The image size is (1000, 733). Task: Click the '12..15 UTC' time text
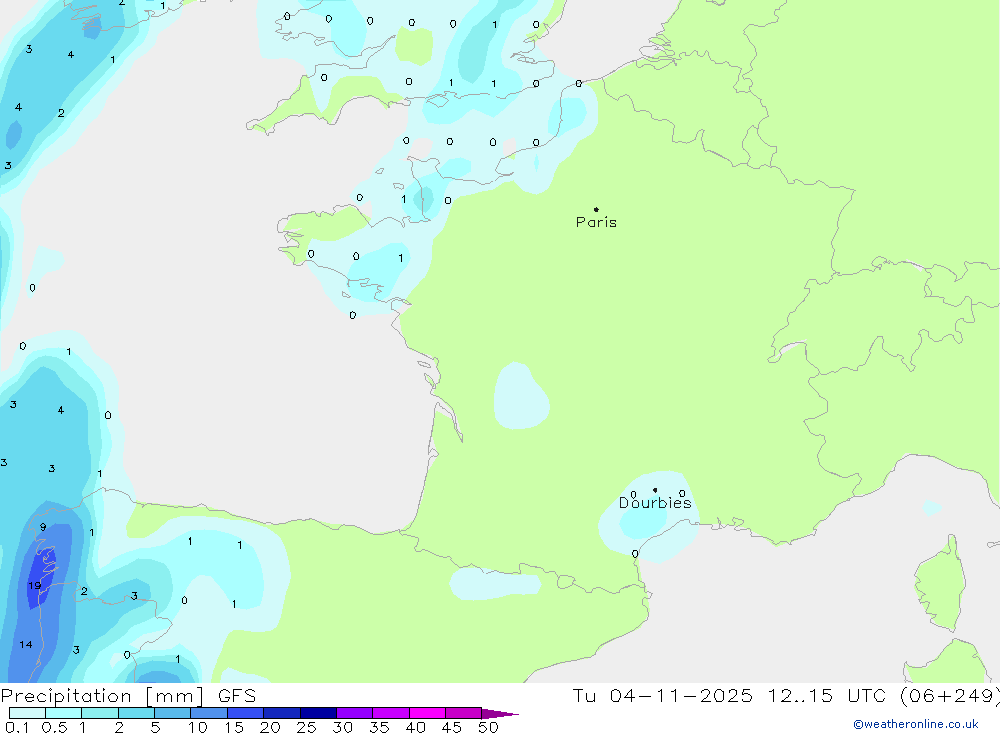[x=827, y=695]
